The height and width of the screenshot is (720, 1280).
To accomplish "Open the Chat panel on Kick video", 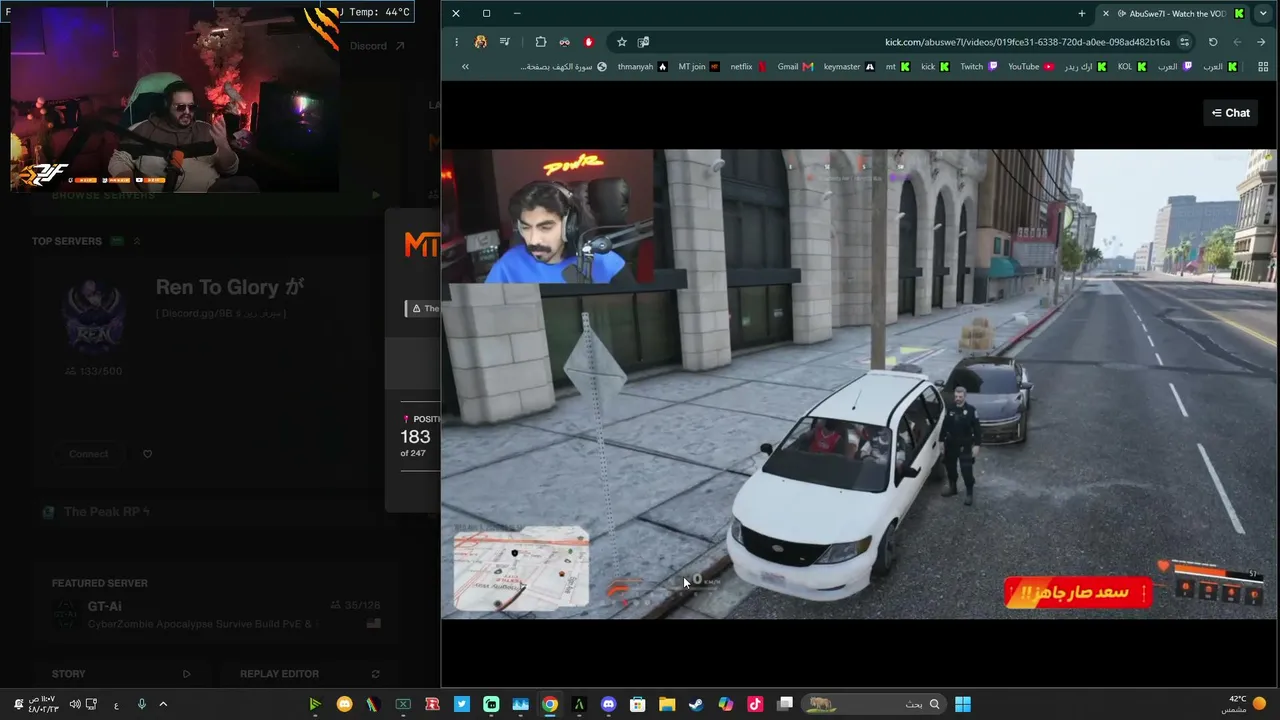I will coord(1230,113).
